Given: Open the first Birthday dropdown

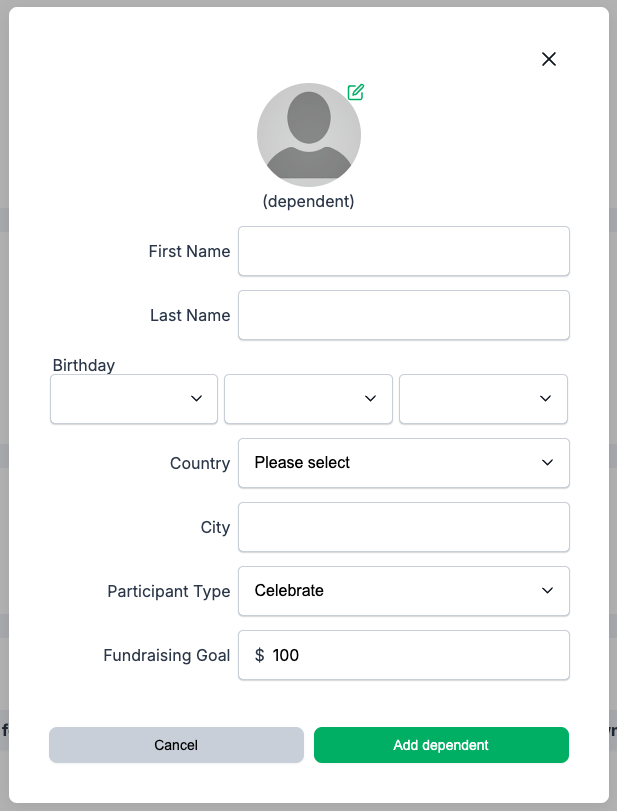Looking at the screenshot, I should tap(134, 399).
